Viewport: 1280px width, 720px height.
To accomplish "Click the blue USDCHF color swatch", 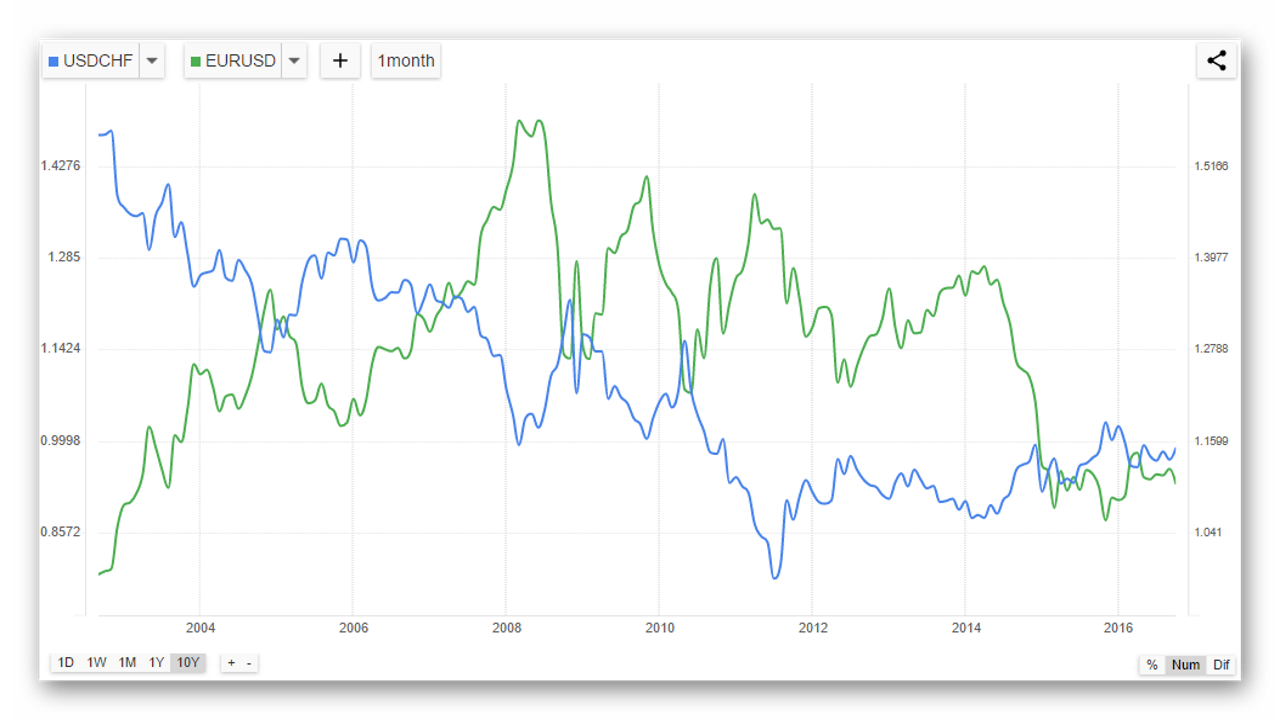I will point(54,62).
